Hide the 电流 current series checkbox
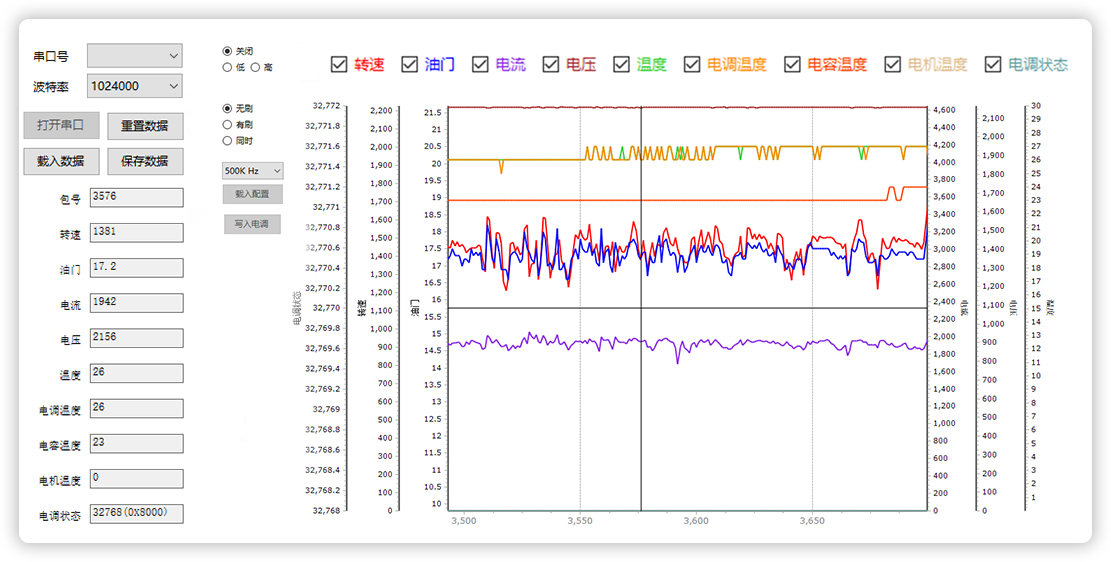 click(x=481, y=65)
